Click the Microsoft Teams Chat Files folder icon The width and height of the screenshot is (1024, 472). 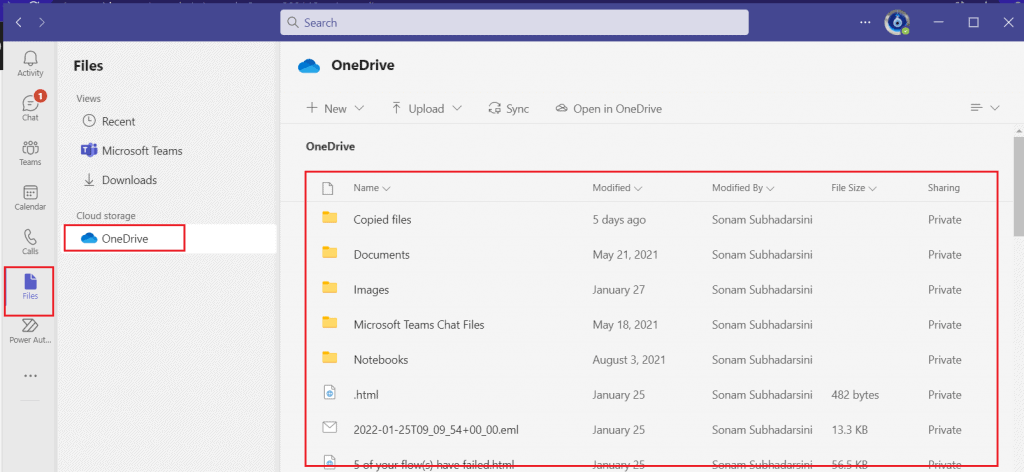[330, 323]
